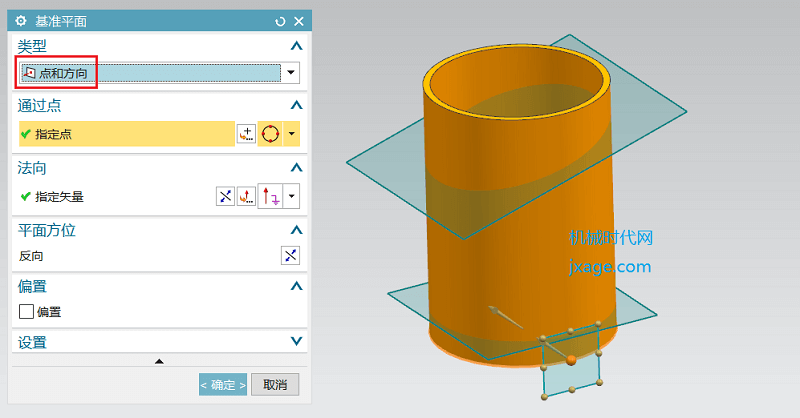Choose the arc center point snap icon
The height and width of the screenshot is (418, 800).
tap(270, 134)
